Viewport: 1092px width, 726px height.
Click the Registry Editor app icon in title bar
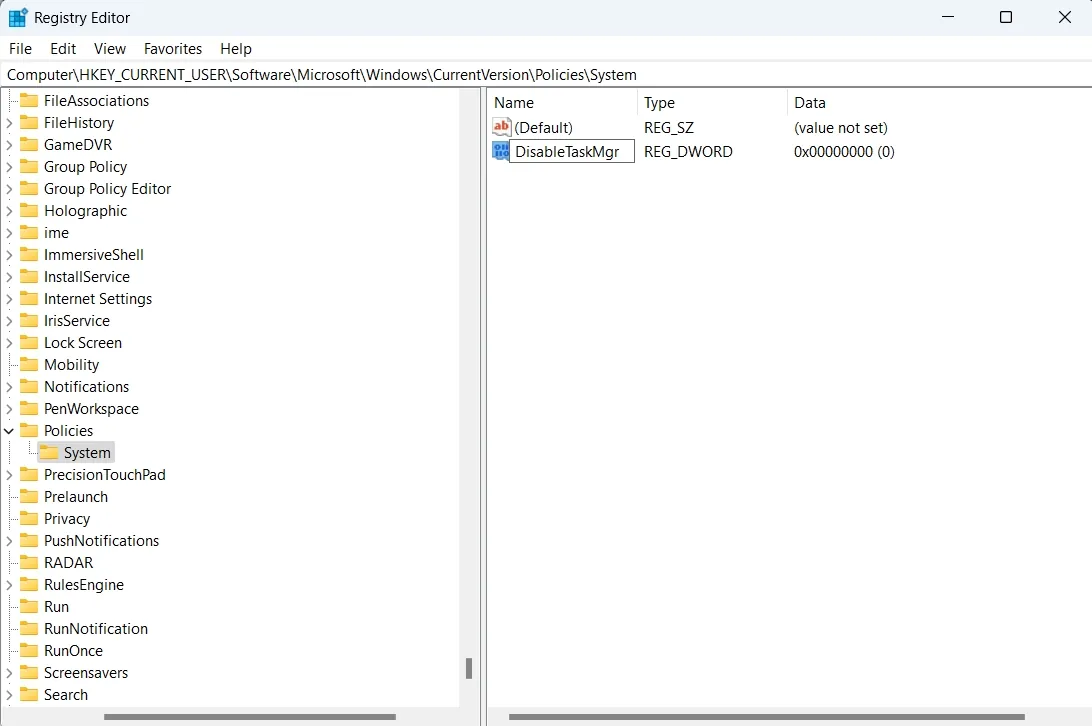(17, 17)
